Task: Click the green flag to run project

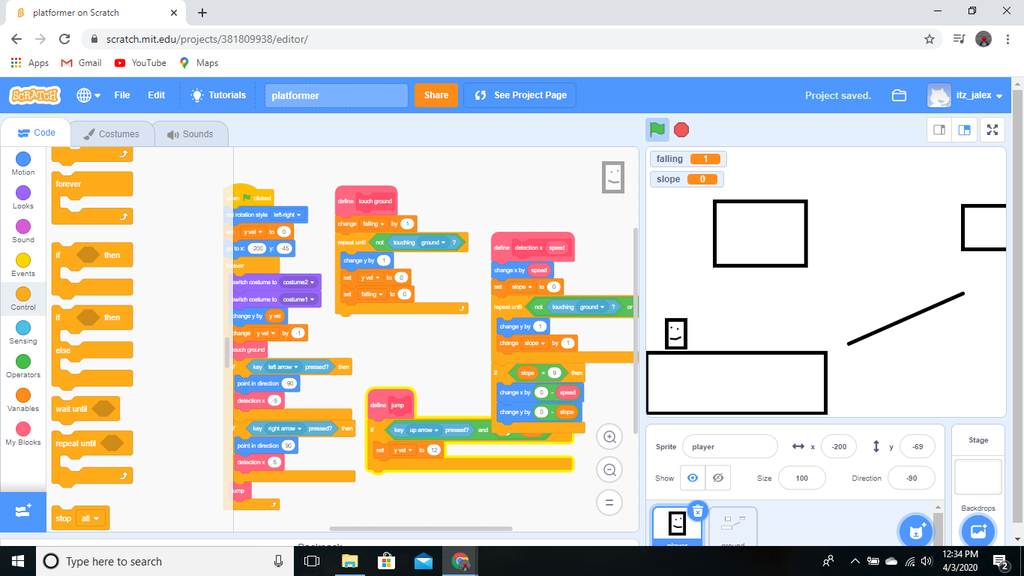Action: (x=658, y=130)
